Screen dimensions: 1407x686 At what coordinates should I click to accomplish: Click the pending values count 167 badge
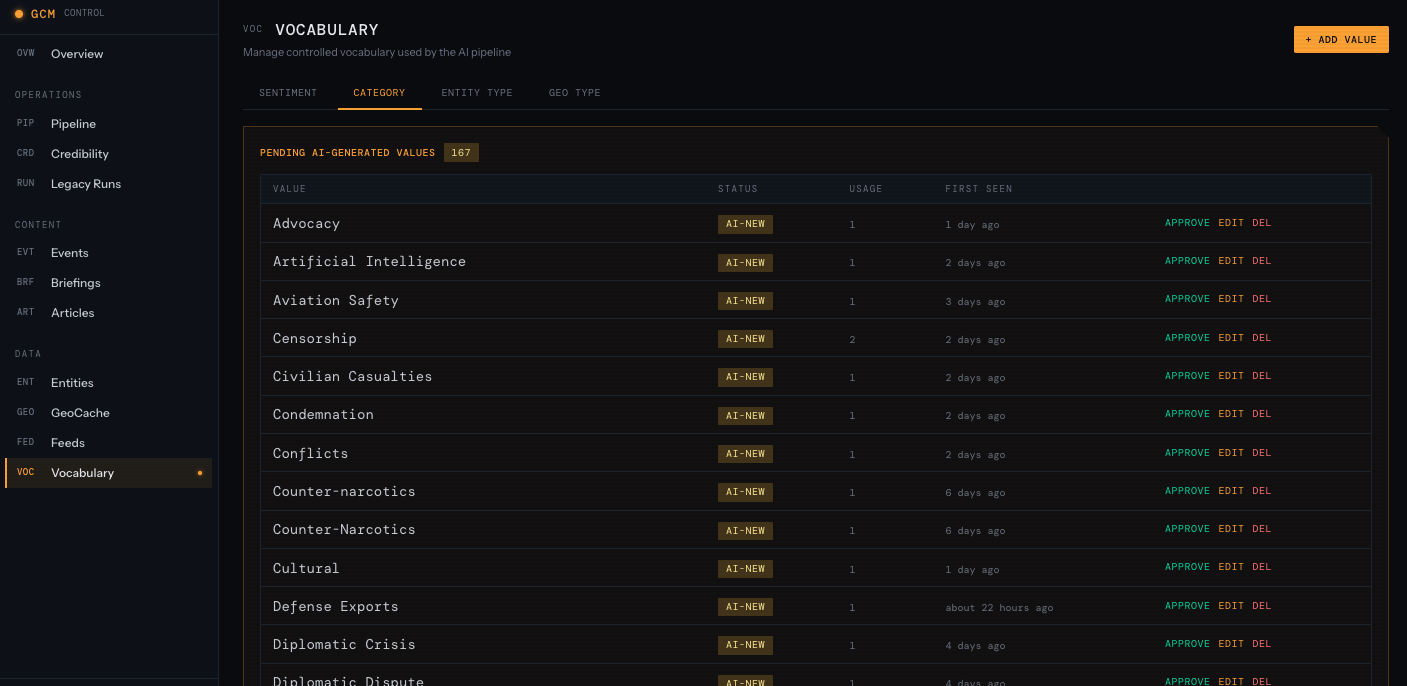[x=461, y=153]
